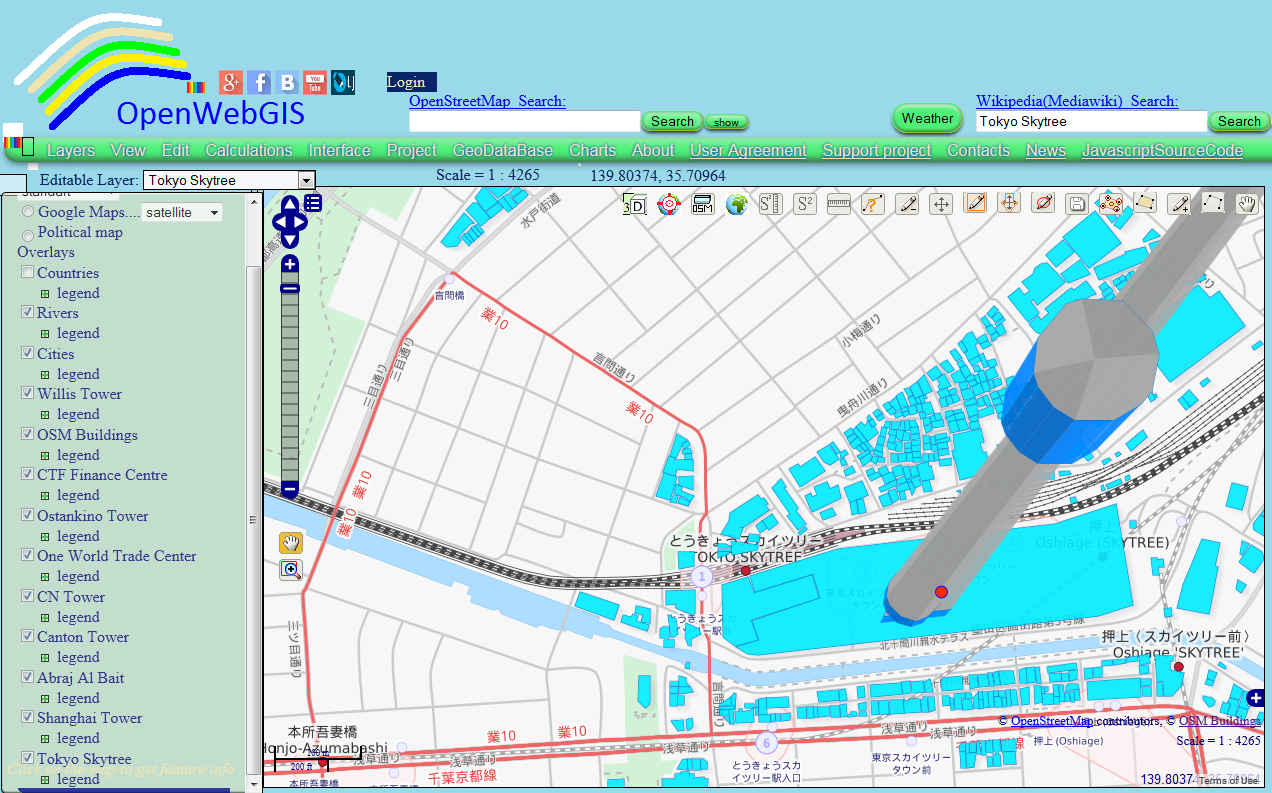Uncheck the Rivers overlay
This screenshot has height=793, width=1272.
[27, 311]
